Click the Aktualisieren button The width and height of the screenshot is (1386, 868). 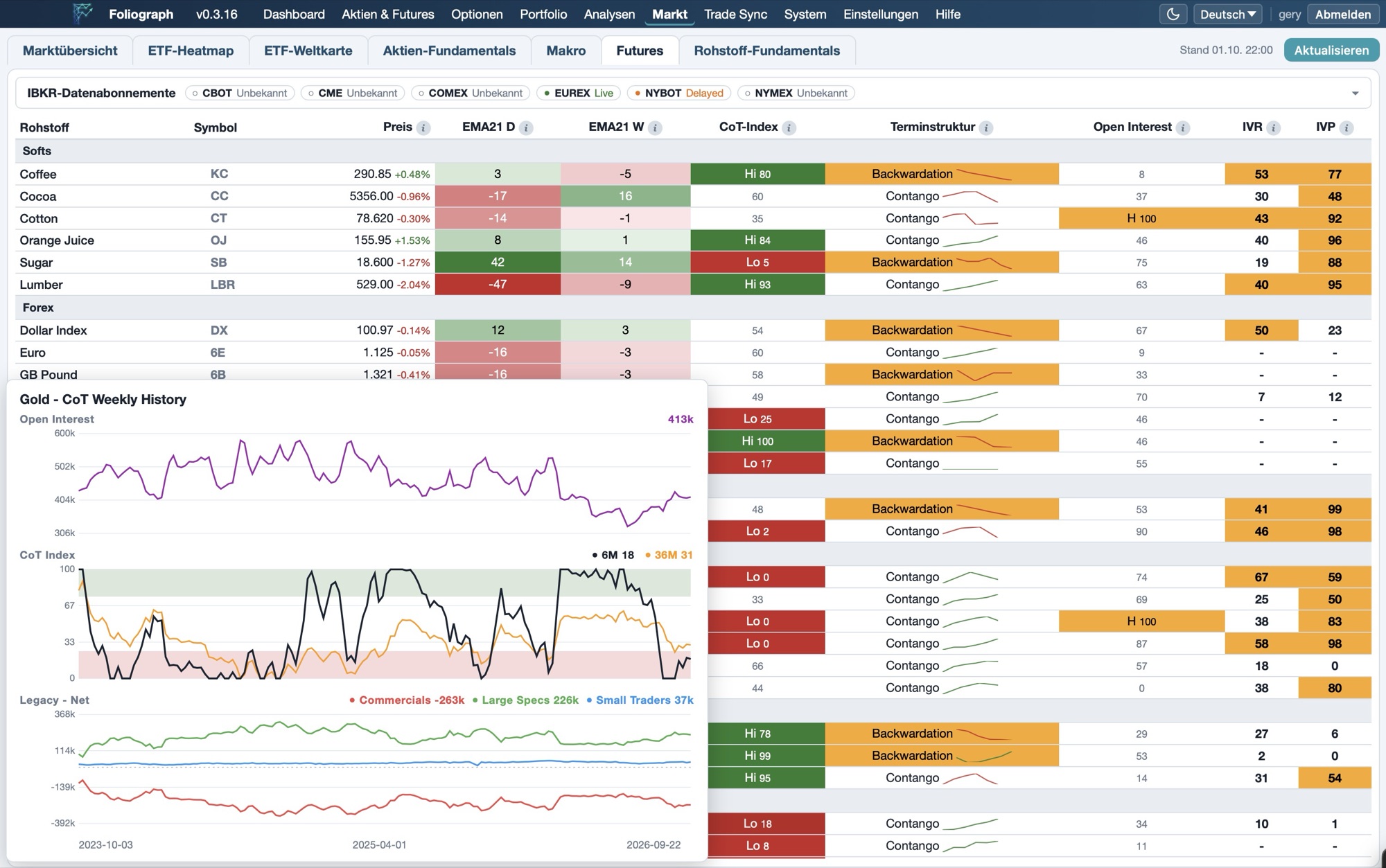coord(1331,50)
